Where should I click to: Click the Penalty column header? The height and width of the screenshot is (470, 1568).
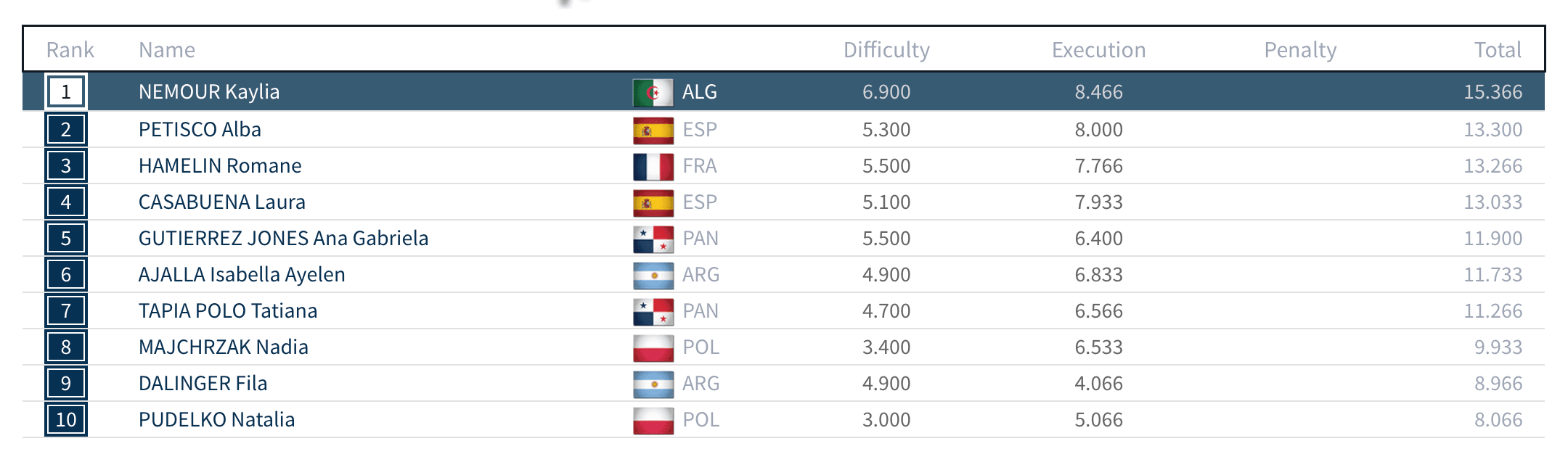point(1300,50)
